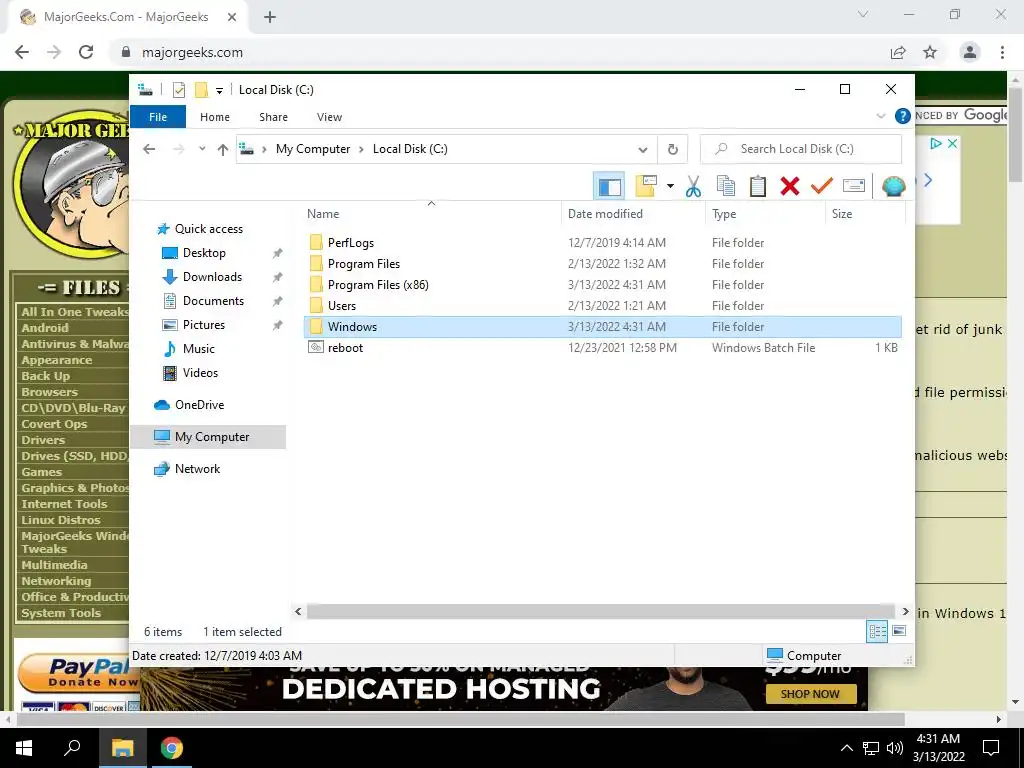
Task: Open recent locations dropdown arrow
Action: pyautogui.click(x=202, y=149)
